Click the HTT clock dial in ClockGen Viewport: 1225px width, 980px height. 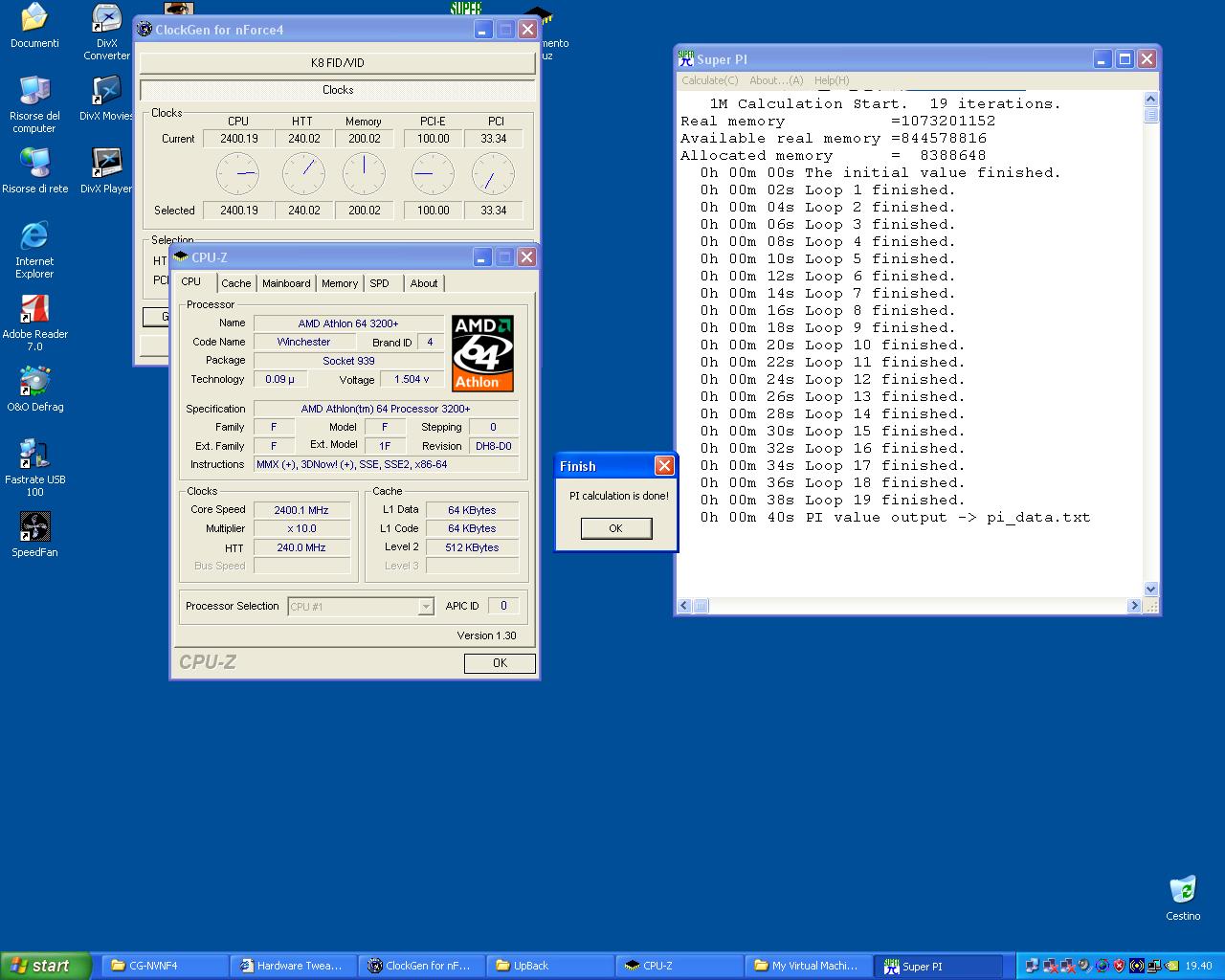point(303,173)
